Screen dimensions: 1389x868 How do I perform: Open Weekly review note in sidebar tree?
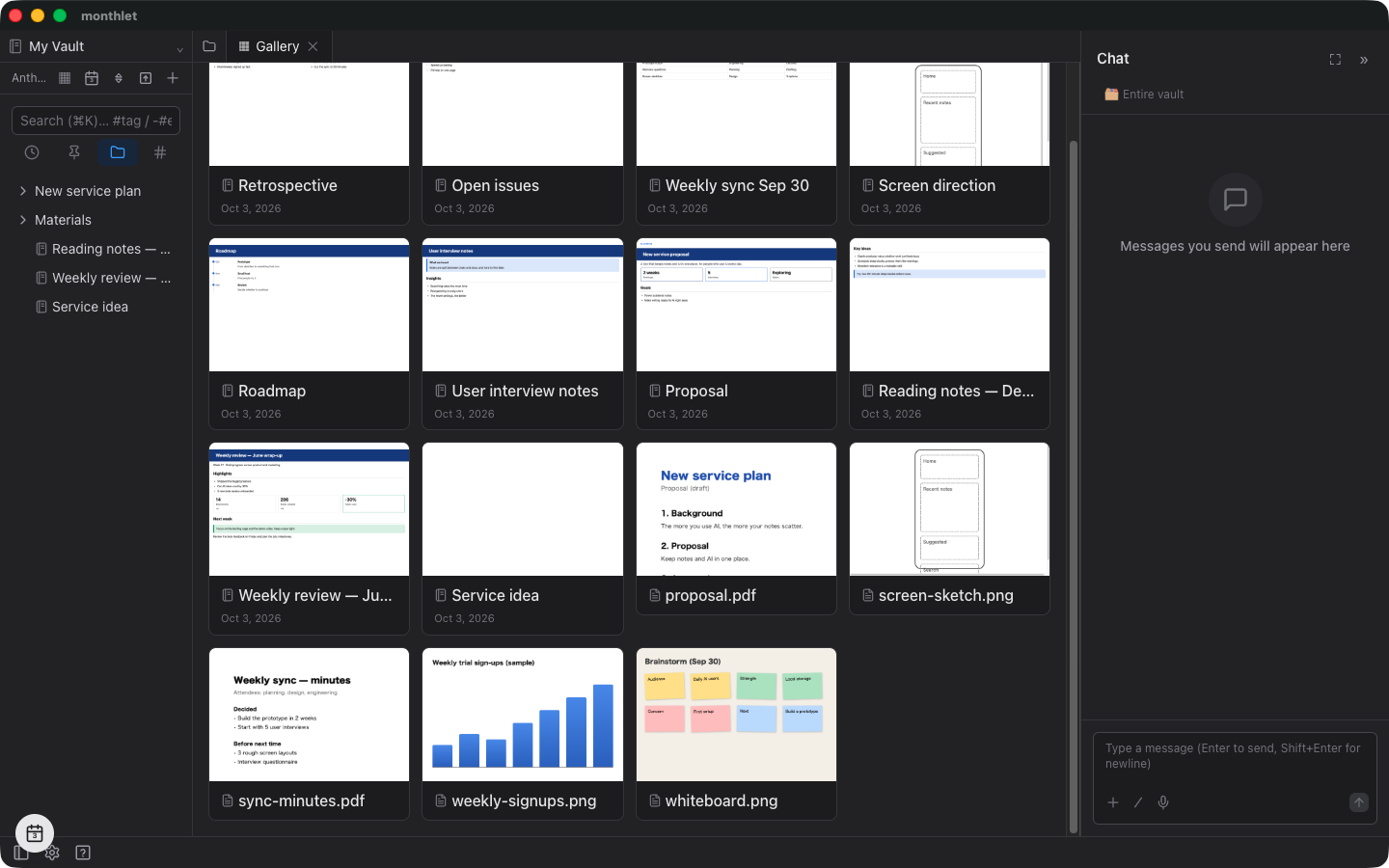(96, 278)
